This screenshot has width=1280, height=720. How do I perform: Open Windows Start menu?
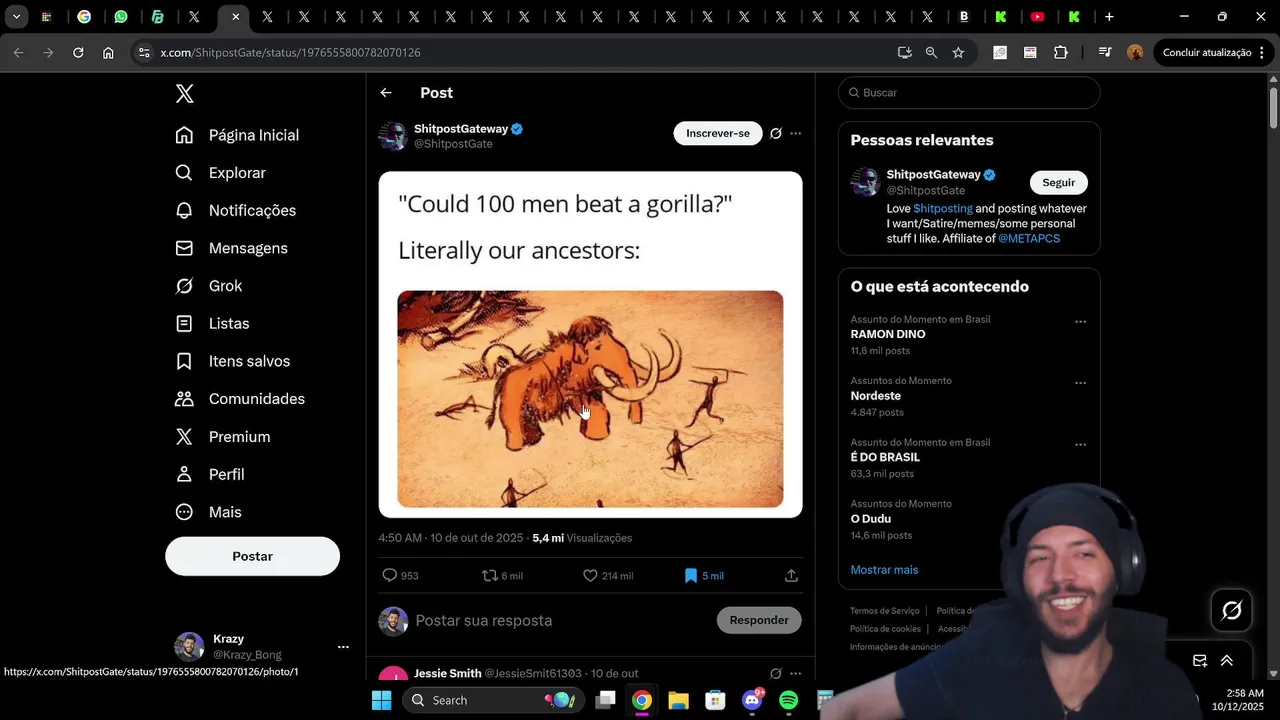coord(382,700)
